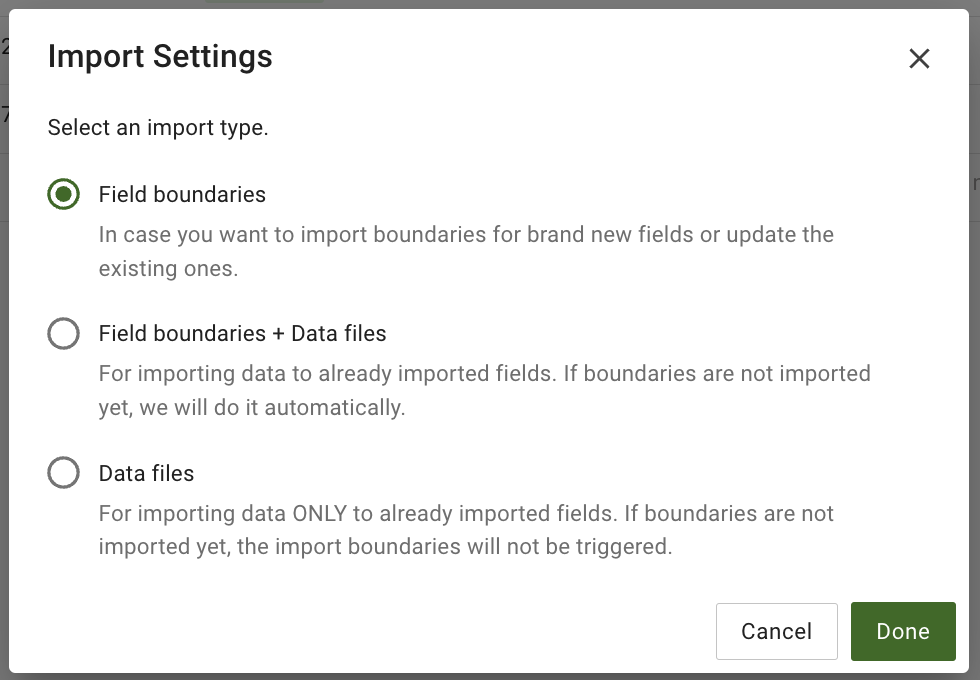Select the Field boundaries radio button
Viewport: 980px width, 680px height.
coord(63,194)
